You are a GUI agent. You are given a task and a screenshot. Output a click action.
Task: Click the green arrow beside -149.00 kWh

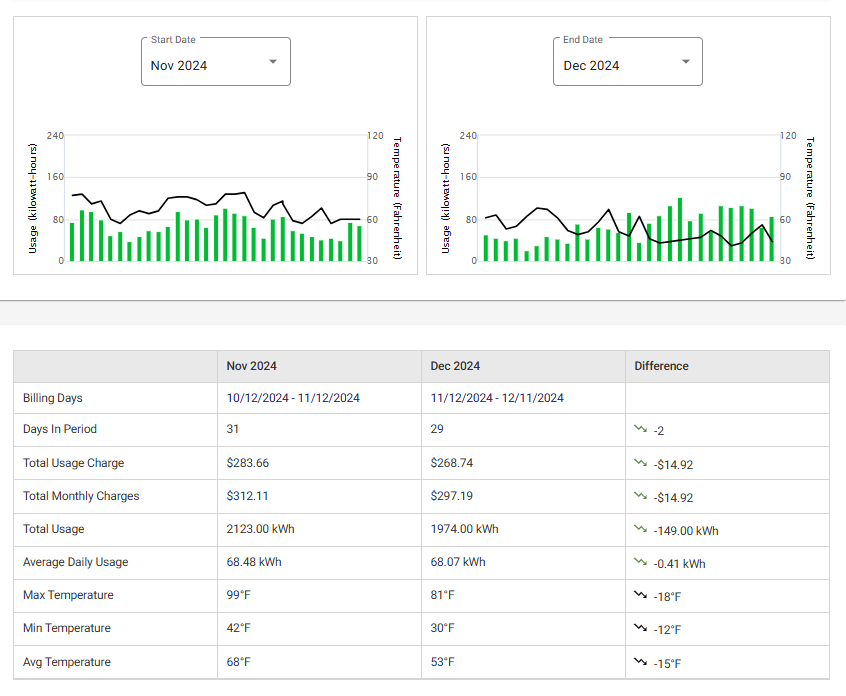[x=639, y=531]
